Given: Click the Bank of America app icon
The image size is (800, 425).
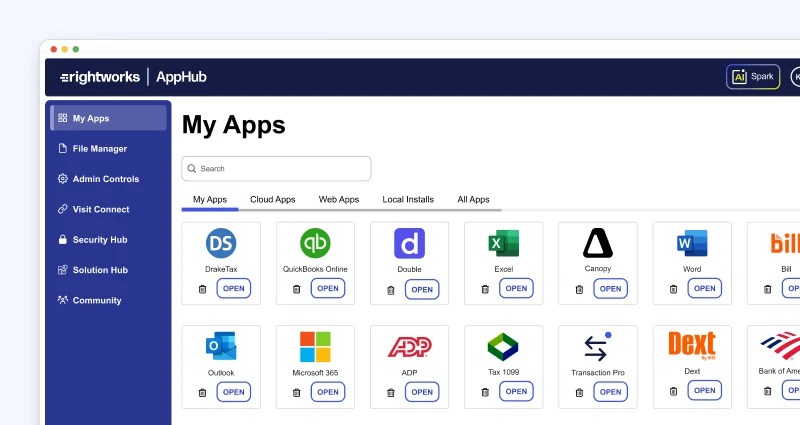Looking at the screenshot, I should pyautogui.click(x=781, y=345).
